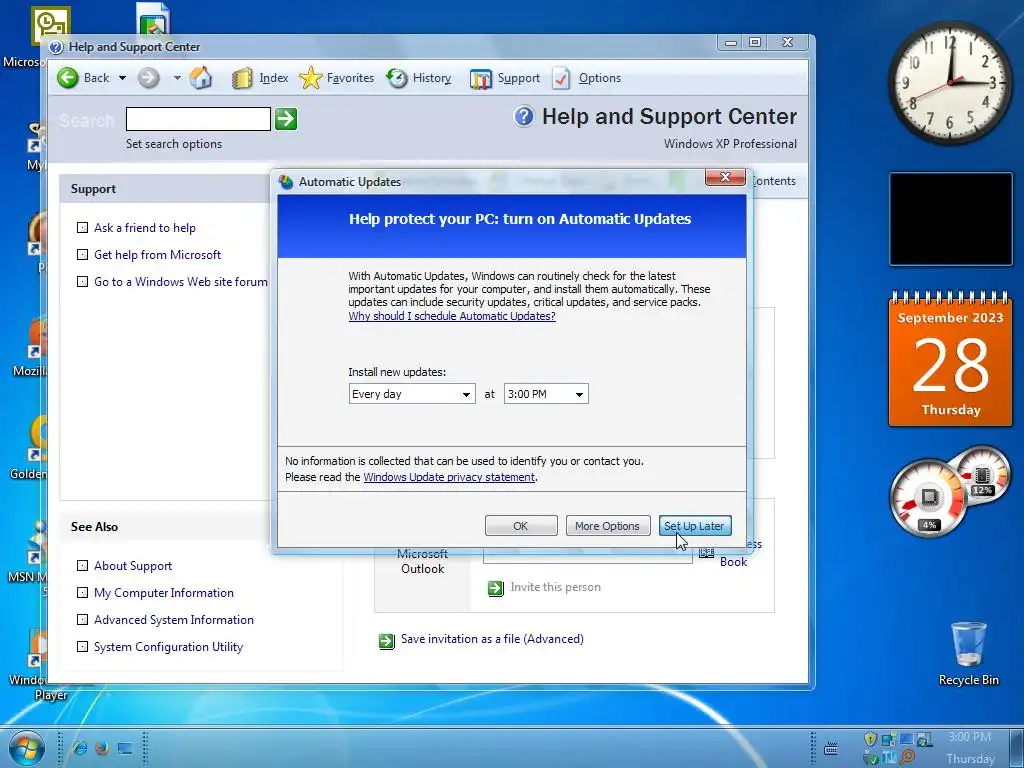Open the Index book icon
This screenshot has height=768, width=1024.
tap(242, 78)
